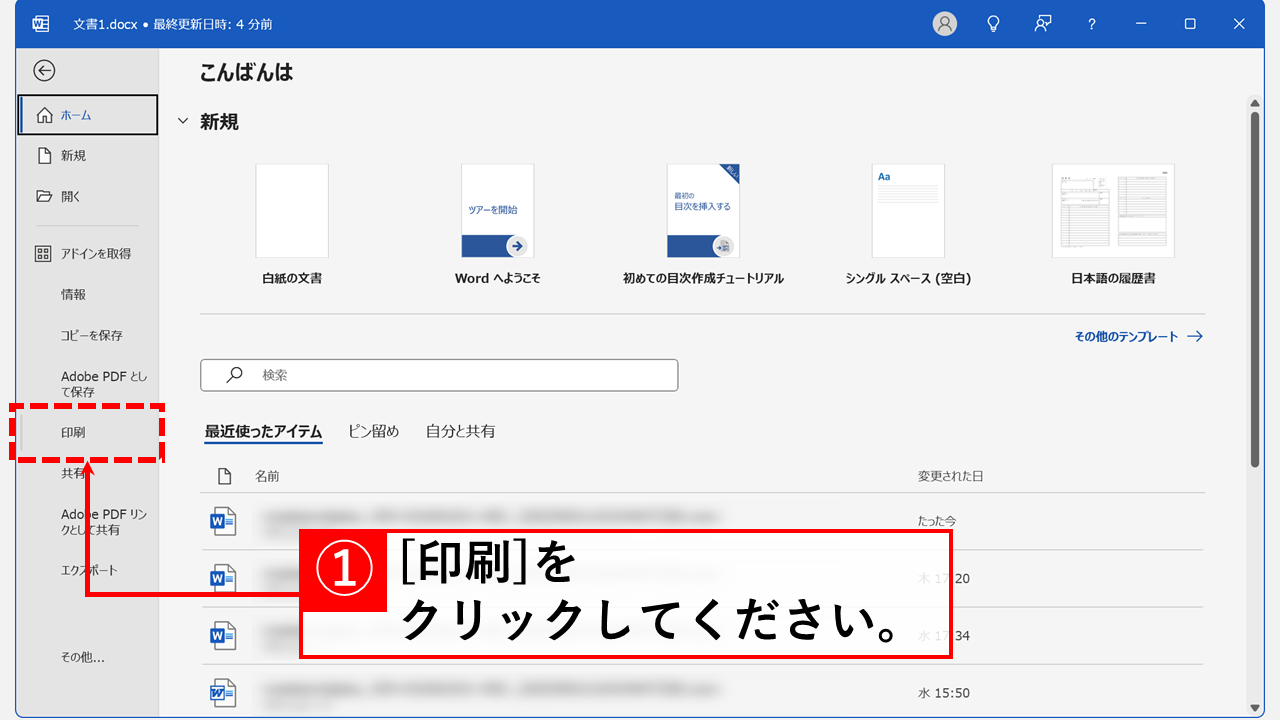Switch to the ピン留め tab
This screenshot has height=720, width=1280.
[x=374, y=431]
